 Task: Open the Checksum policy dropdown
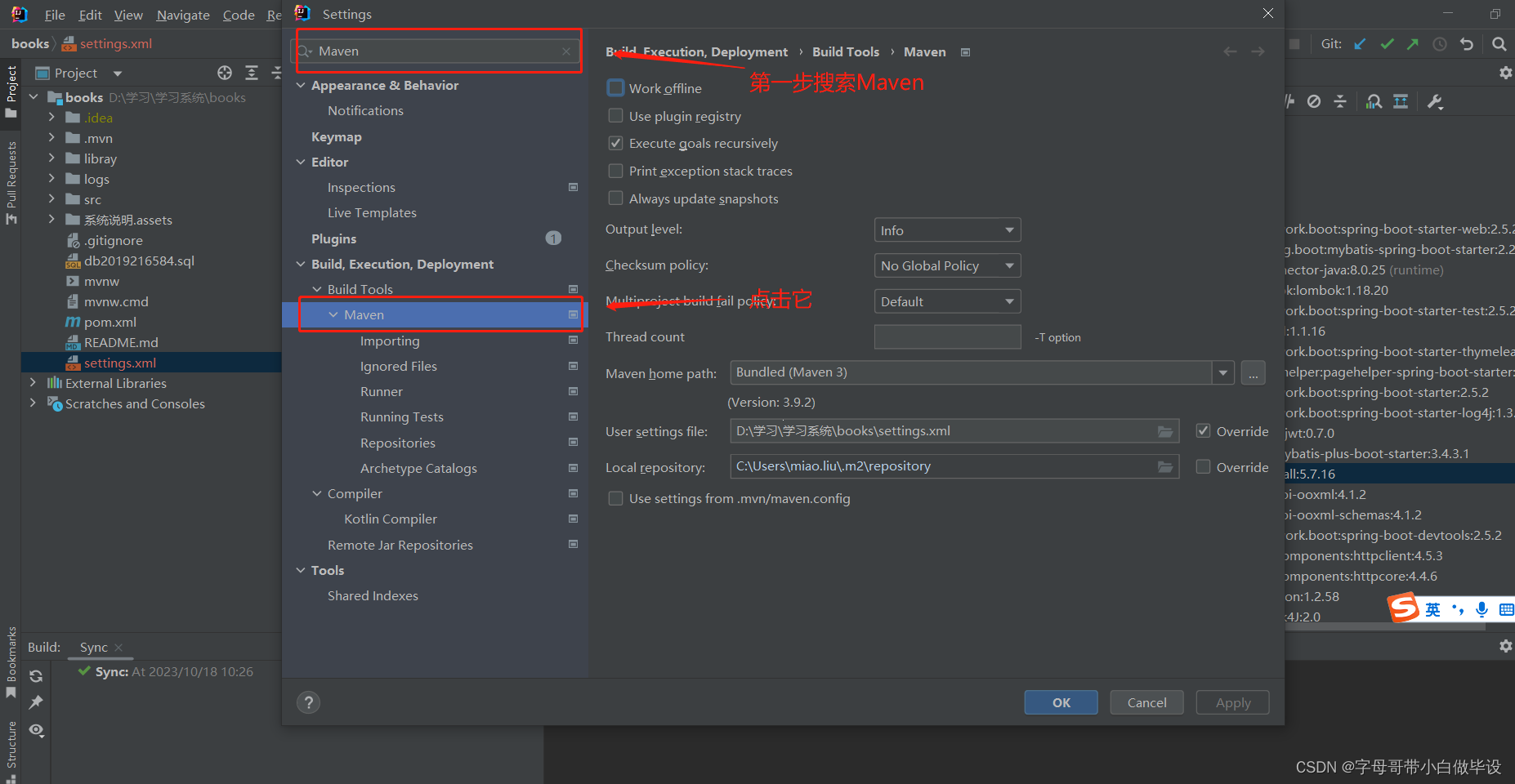(x=947, y=265)
